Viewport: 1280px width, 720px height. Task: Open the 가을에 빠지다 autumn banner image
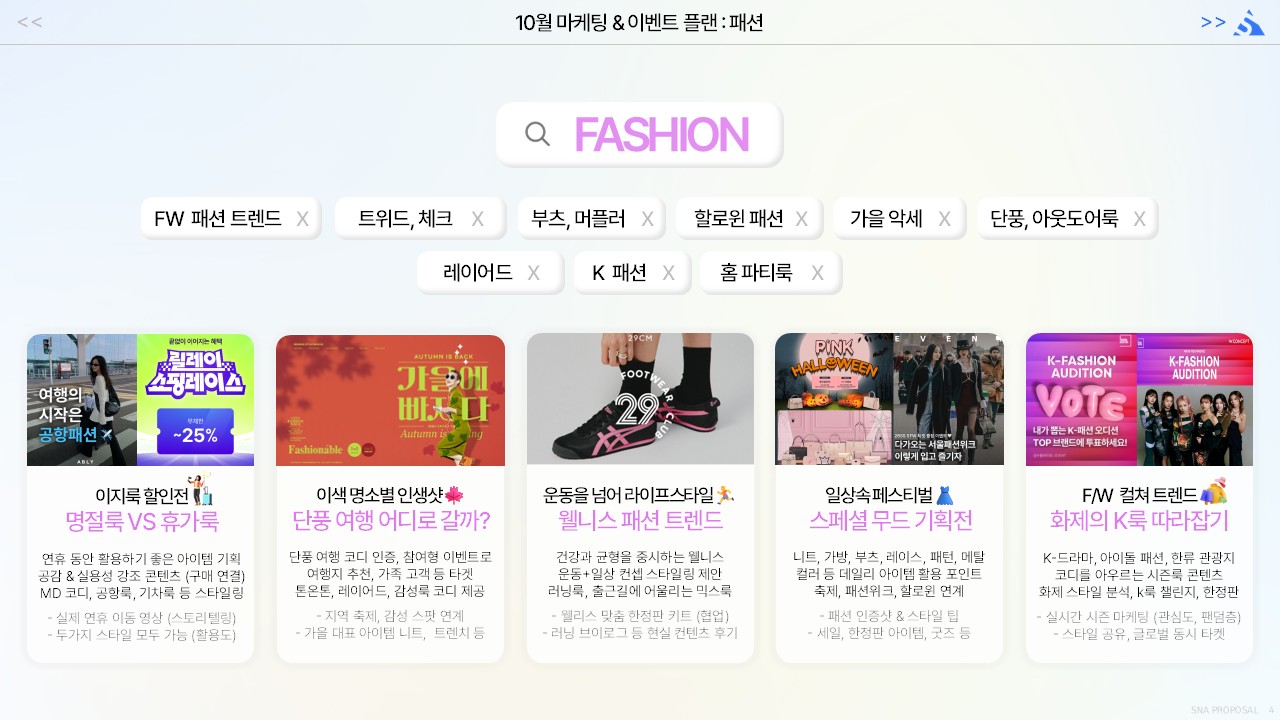point(390,400)
